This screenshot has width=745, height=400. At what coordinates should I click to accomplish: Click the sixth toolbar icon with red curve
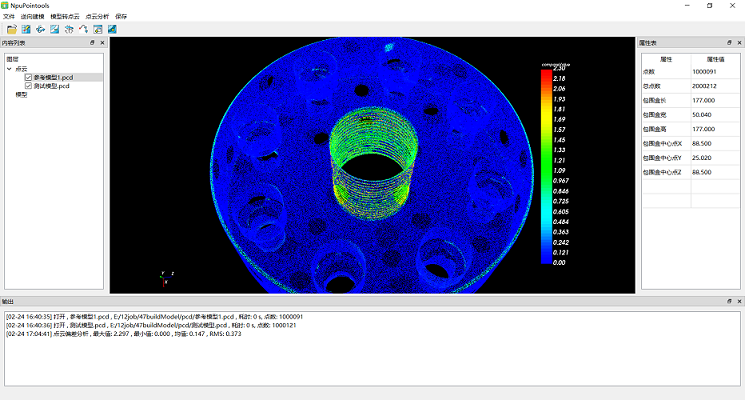(x=83, y=29)
